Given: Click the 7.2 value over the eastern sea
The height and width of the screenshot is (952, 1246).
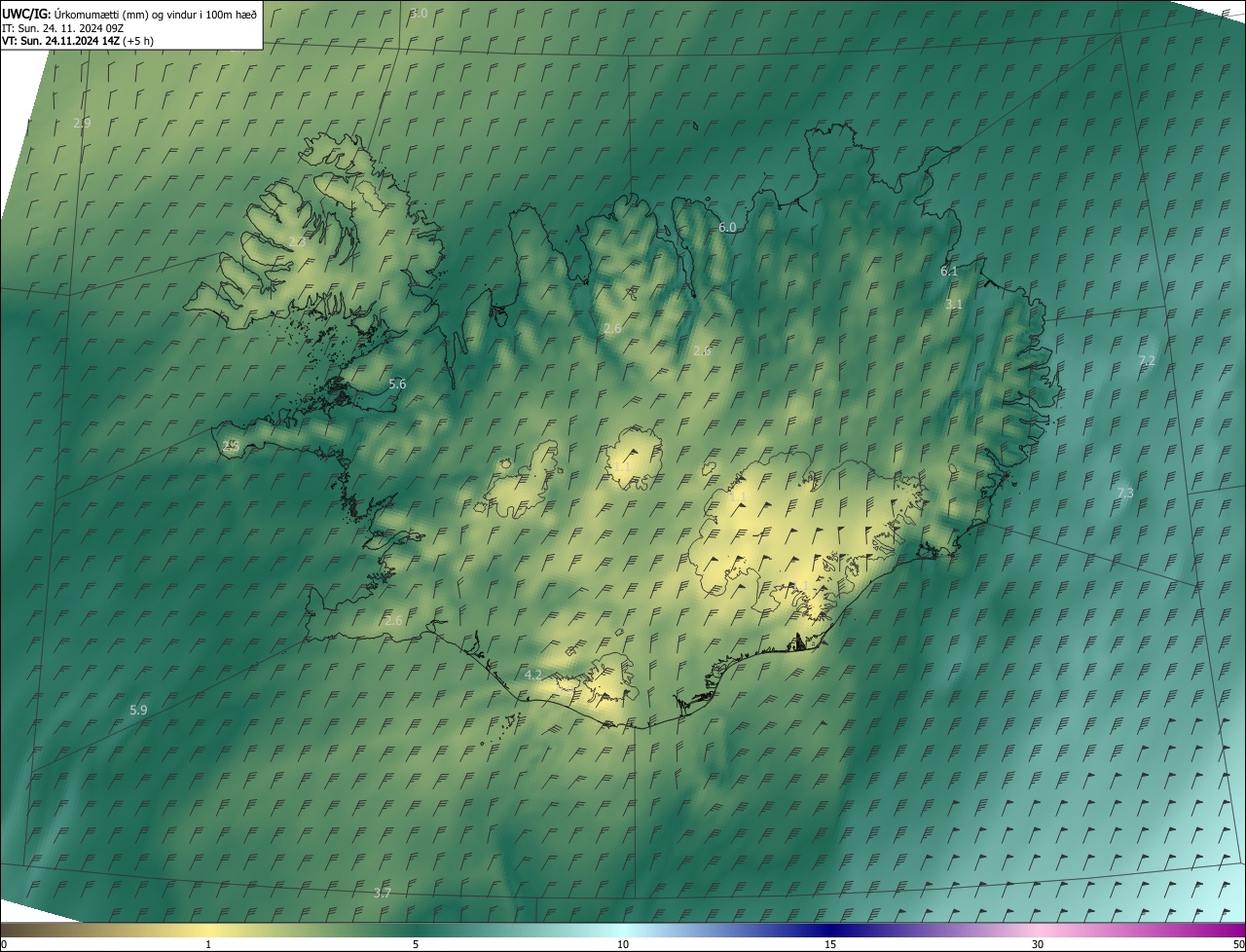Looking at the screenshot, I should [1147, 360].
